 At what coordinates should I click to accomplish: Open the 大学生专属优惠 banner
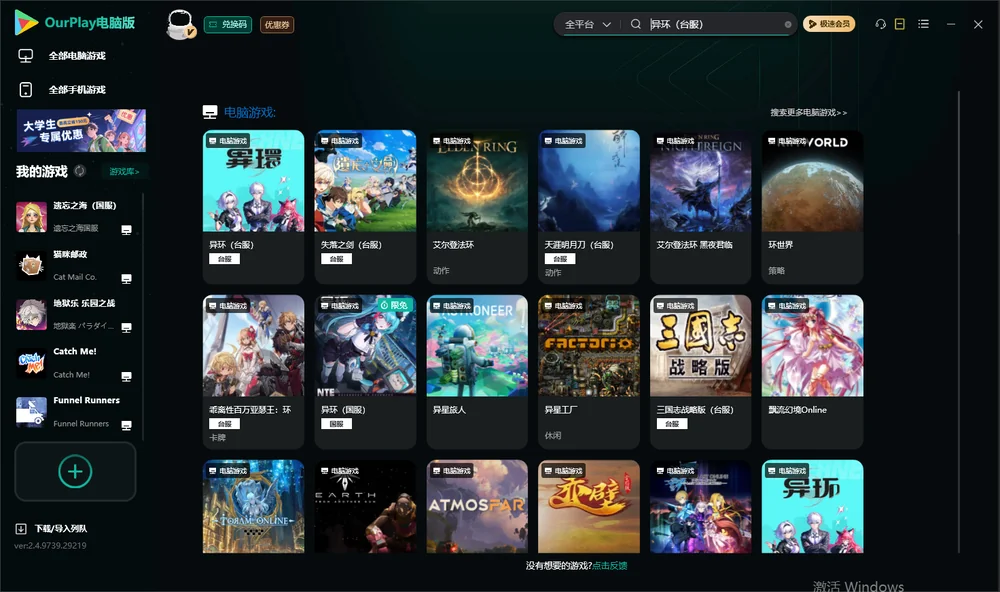pyautogui.click(x=82, y=131)
